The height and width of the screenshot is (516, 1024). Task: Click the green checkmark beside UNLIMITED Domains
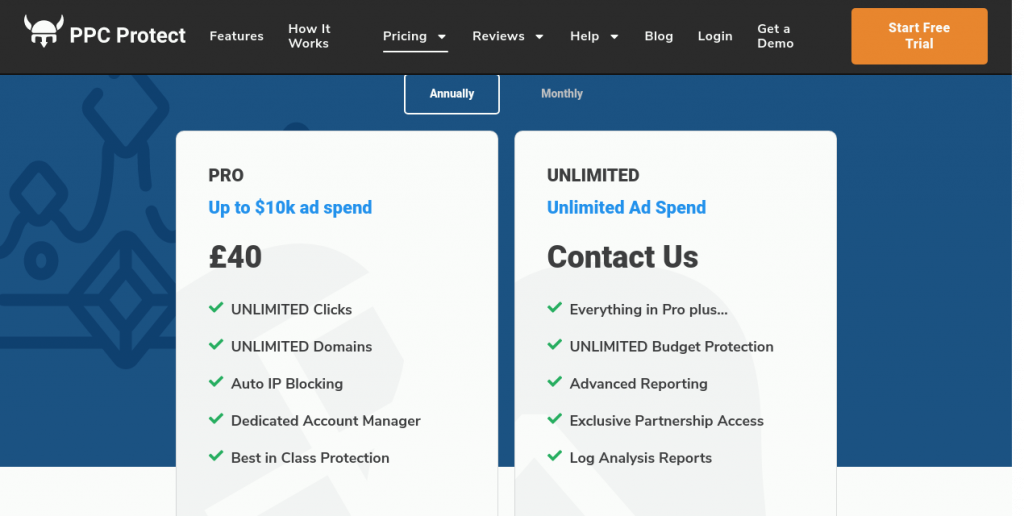216,345
